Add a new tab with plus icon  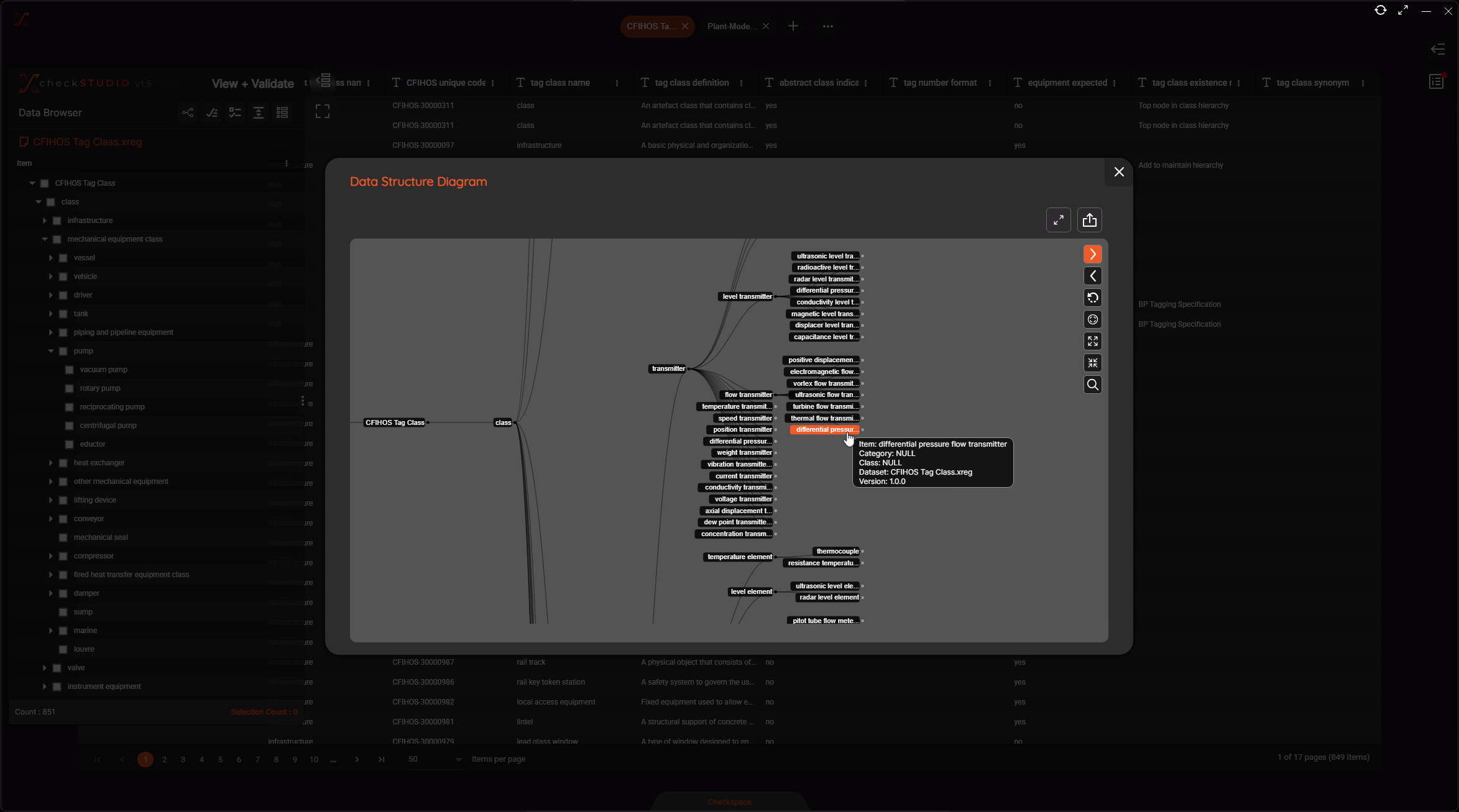pos(793,26)
